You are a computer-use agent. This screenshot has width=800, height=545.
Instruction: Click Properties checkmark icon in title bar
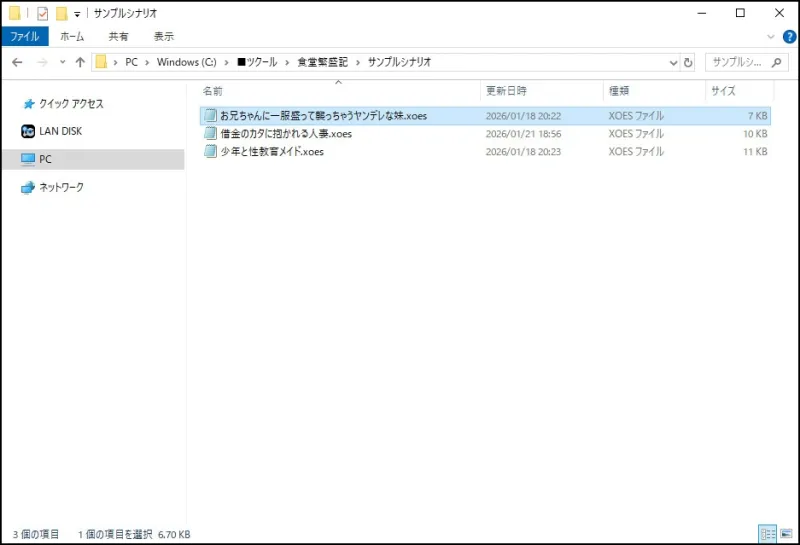[43, 13]
